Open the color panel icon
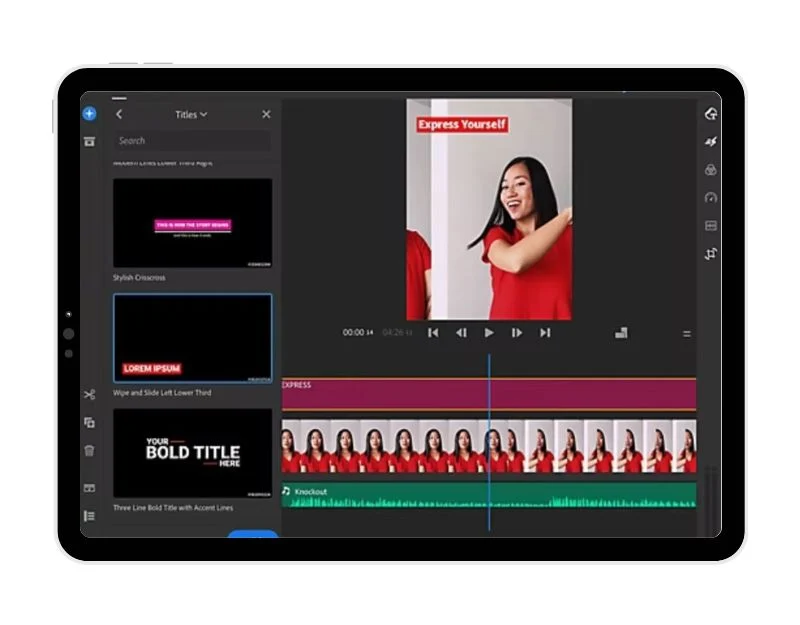 tap(711, 170)
